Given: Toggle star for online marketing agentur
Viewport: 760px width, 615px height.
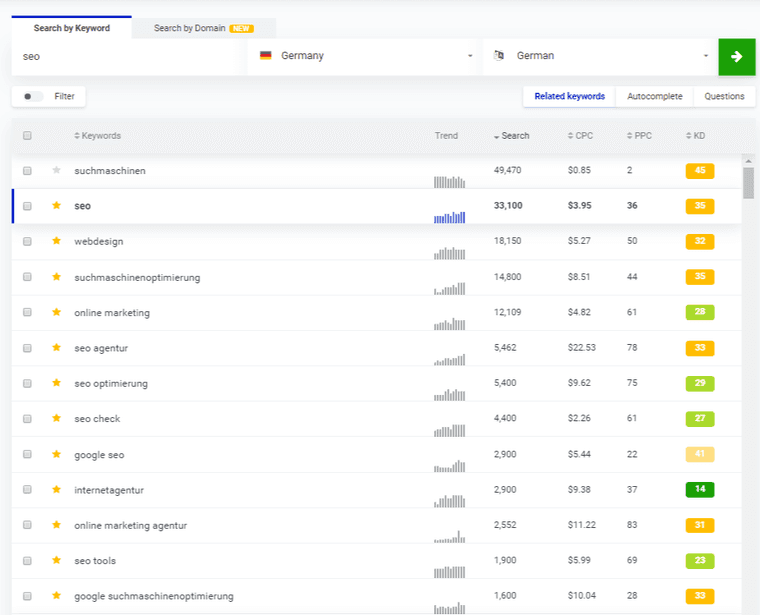Looking at the screenshot, I should point(56,525).
